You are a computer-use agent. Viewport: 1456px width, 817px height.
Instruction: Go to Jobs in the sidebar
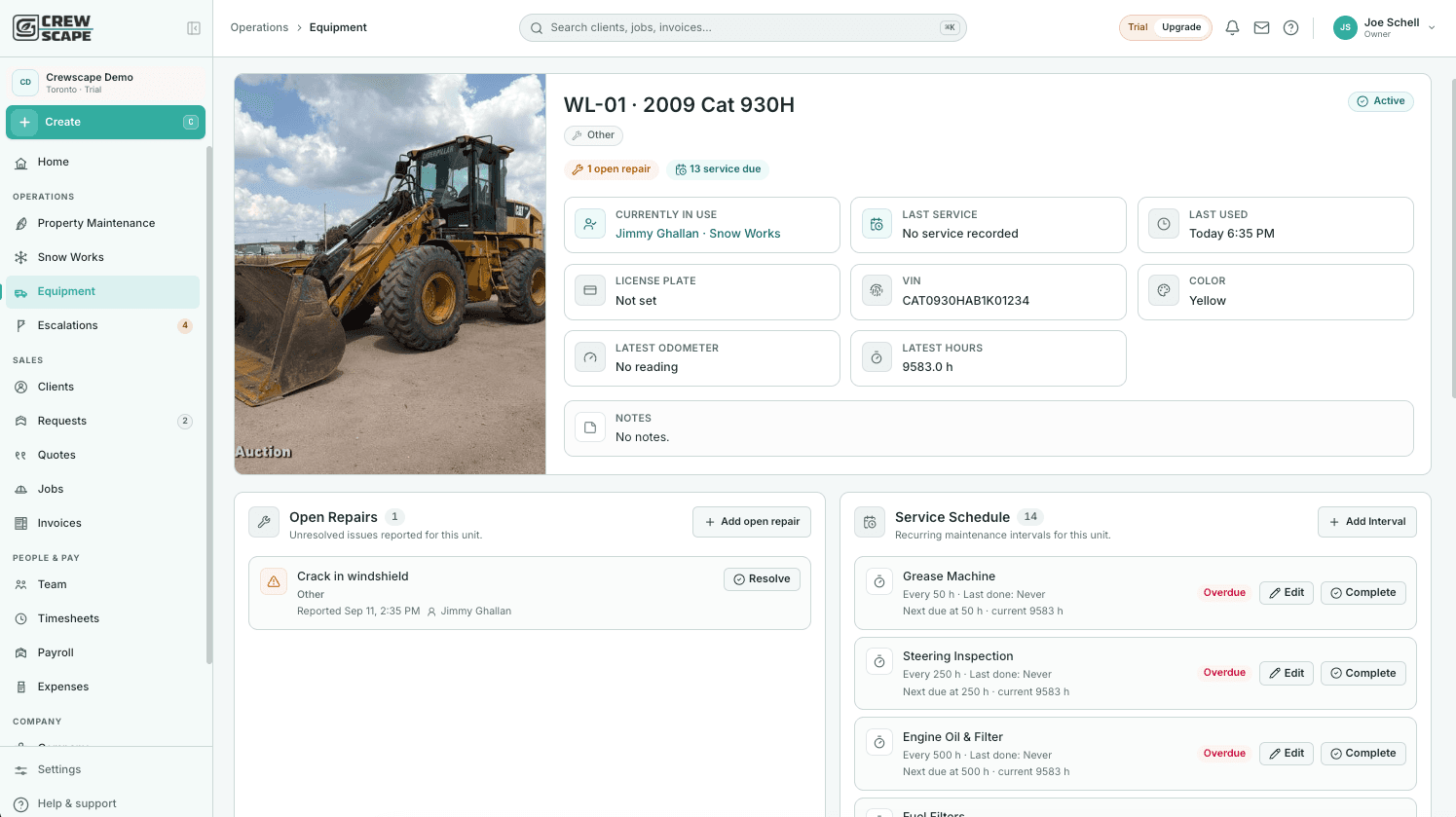(102, 489)
